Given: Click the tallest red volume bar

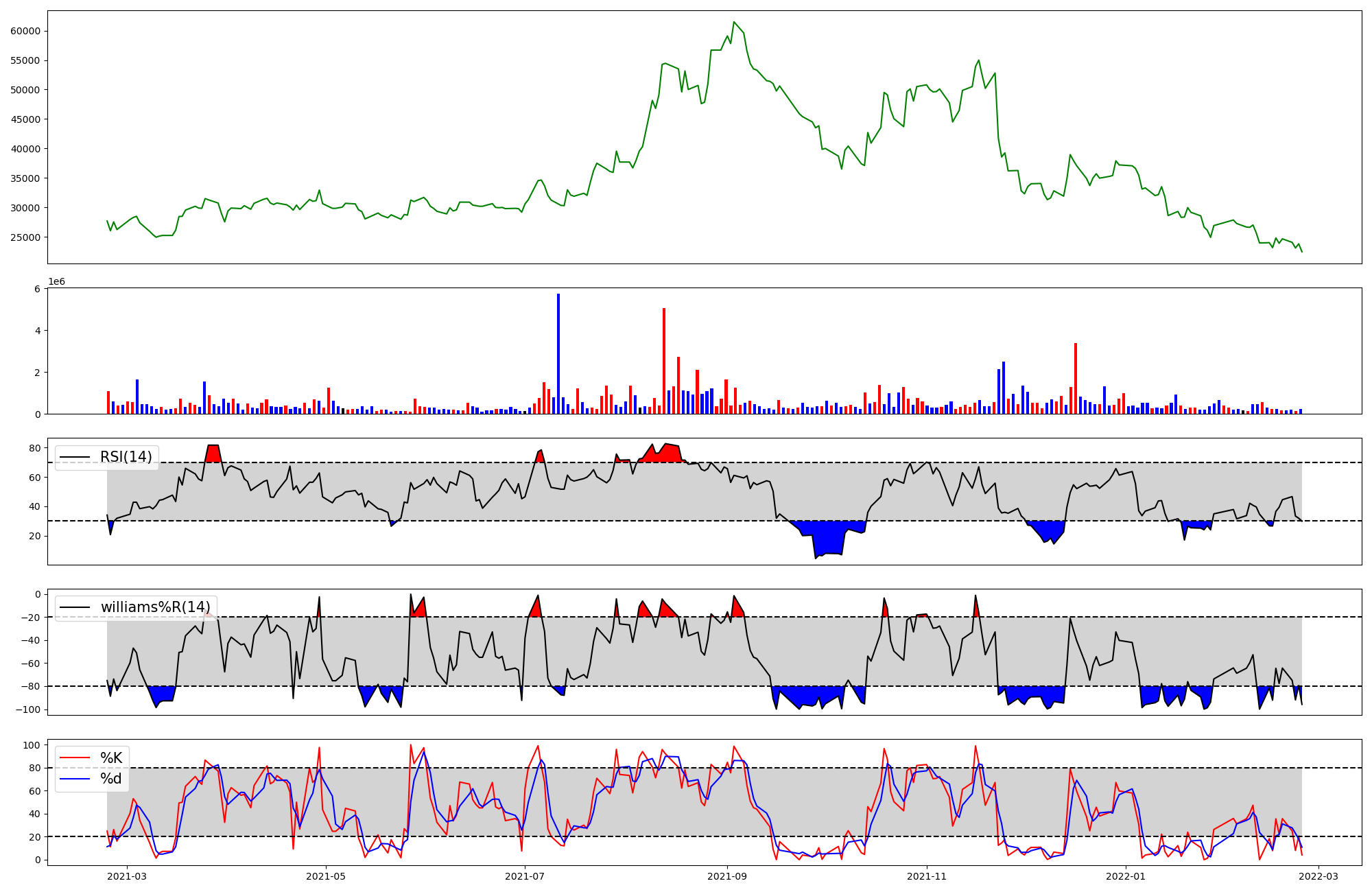Looking at the screenshot, I should coord(664,361).
